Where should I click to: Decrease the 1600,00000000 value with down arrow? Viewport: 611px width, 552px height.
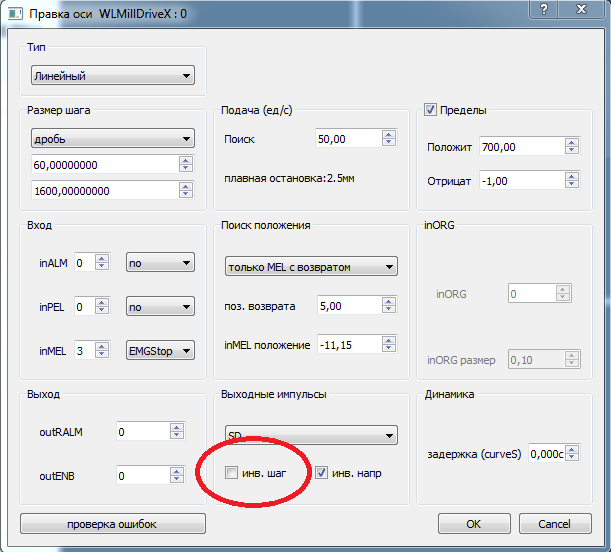pyautogui.click(x=186, y=195)
